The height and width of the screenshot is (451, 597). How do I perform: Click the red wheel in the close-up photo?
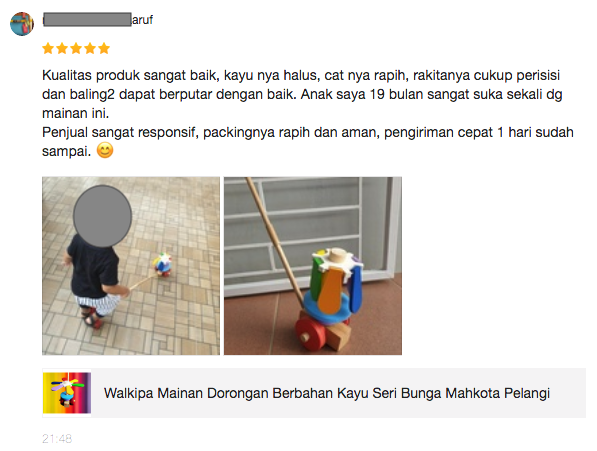point(311,334)
